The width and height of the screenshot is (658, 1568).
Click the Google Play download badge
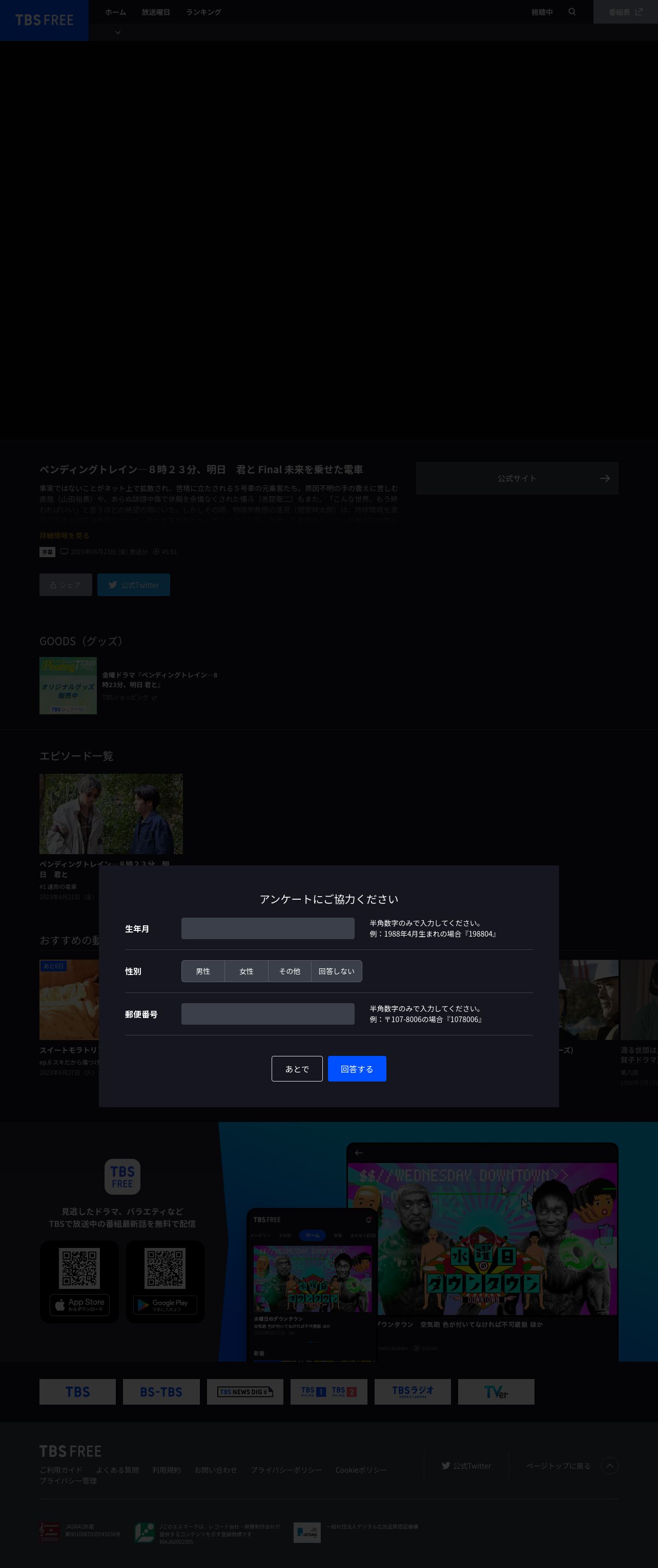pyautogui.click(x=165, y=1304)
